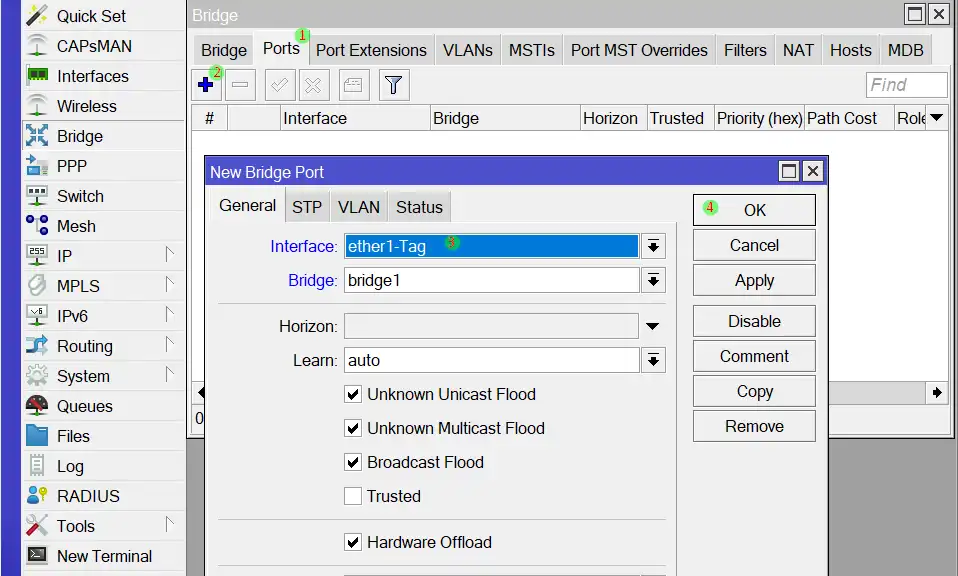The image size is (958, 576).
Task: Open Bridge in the sidebar
Action: (x=79, y=136)
